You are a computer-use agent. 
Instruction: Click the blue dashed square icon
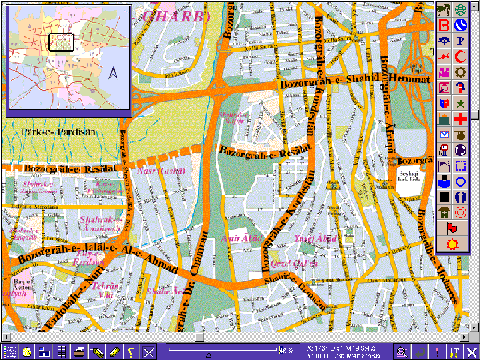[461, 166]
